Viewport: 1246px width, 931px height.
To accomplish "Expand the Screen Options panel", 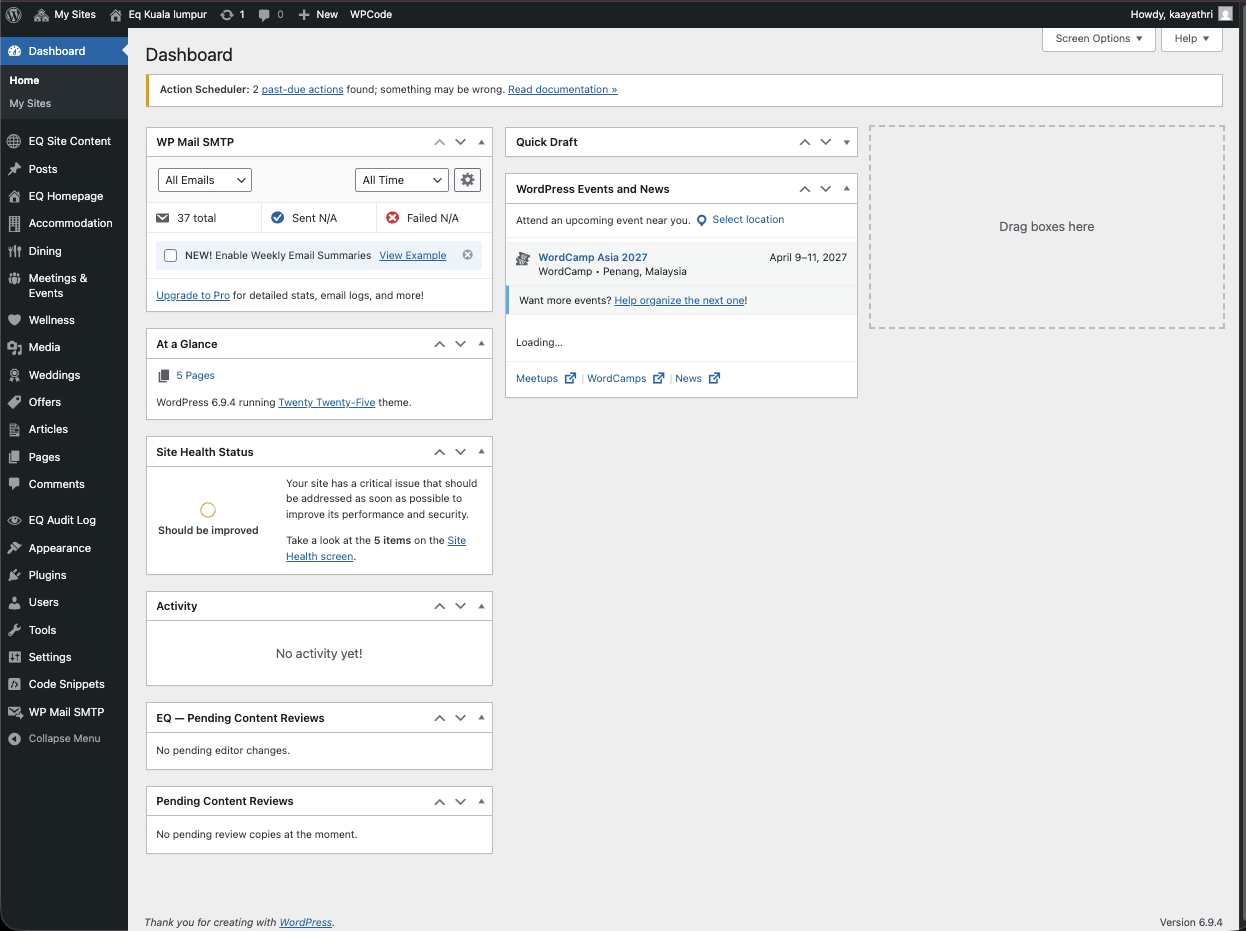I will (1099, 39).
